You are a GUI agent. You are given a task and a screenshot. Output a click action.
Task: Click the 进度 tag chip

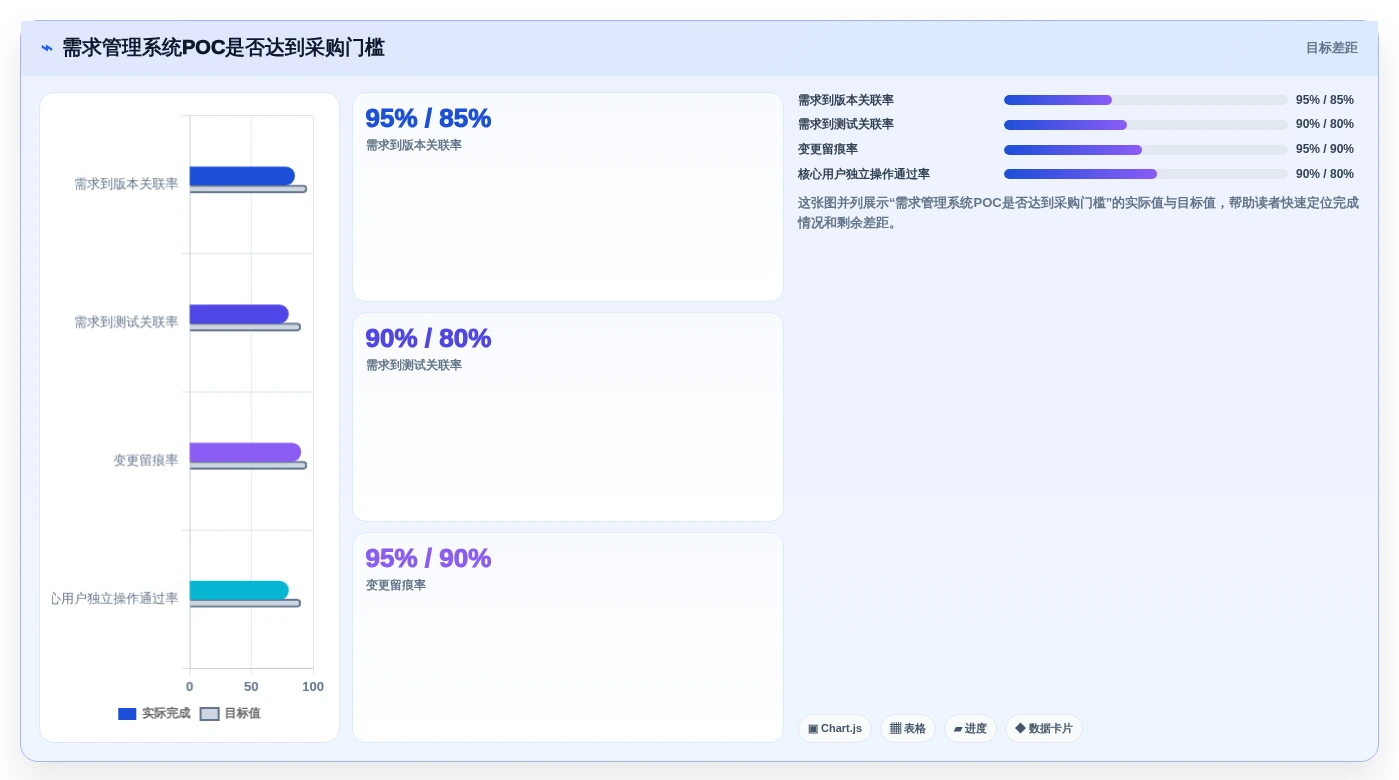click(x=970, y=729)
